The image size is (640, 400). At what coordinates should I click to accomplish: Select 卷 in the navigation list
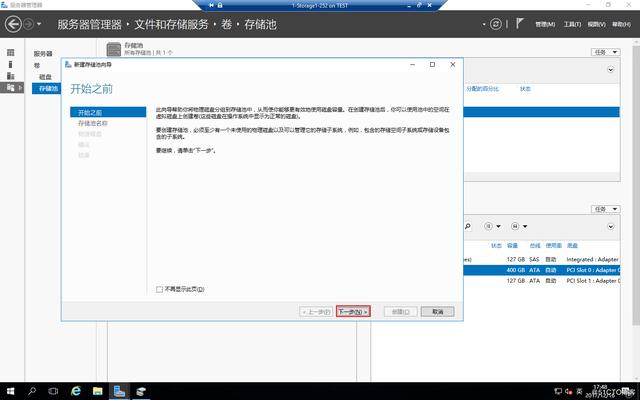click(37, 65)
